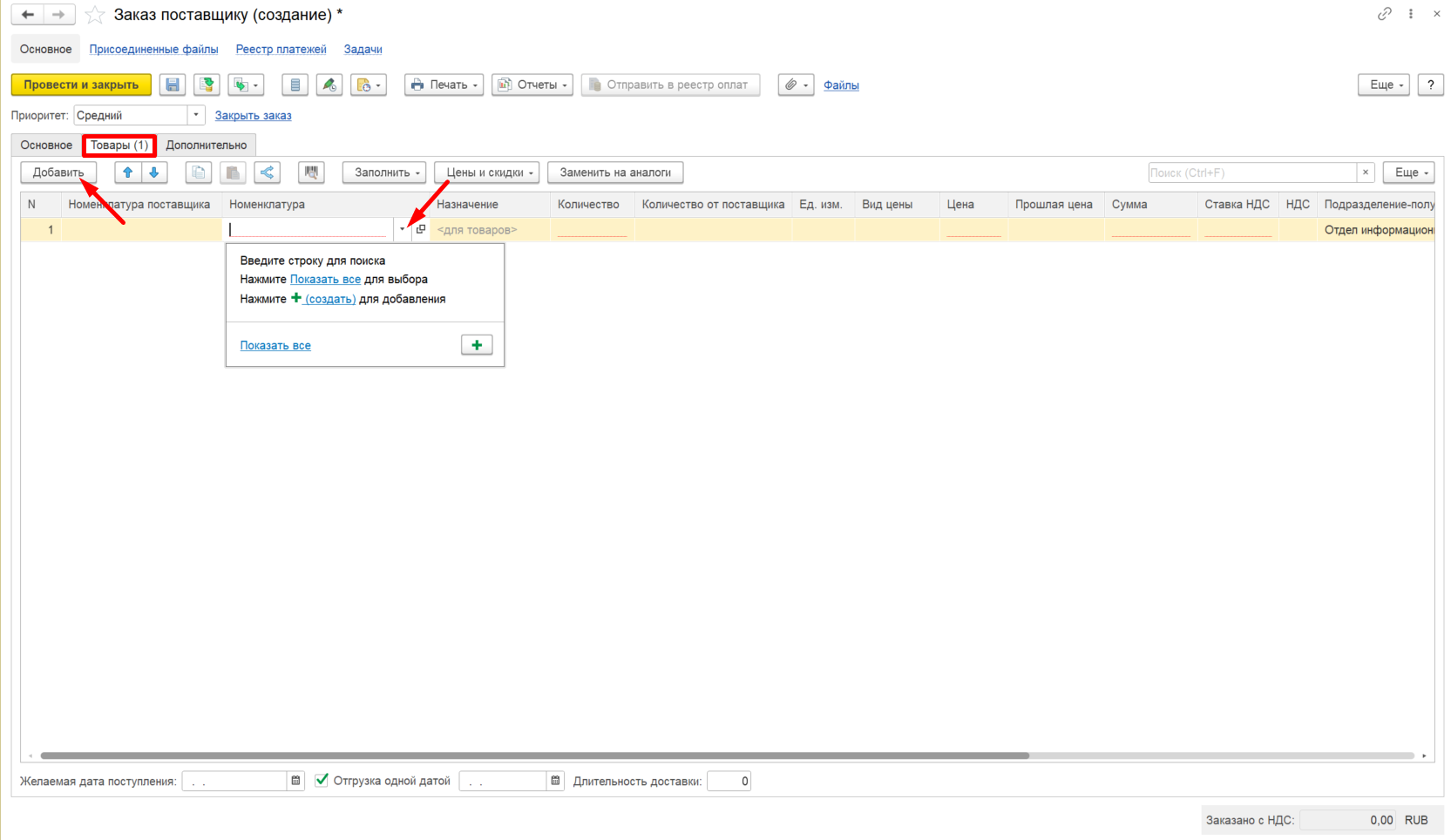Open the Отчеты dropdown
Screen dimensions: 1451x840
[532, 85]
